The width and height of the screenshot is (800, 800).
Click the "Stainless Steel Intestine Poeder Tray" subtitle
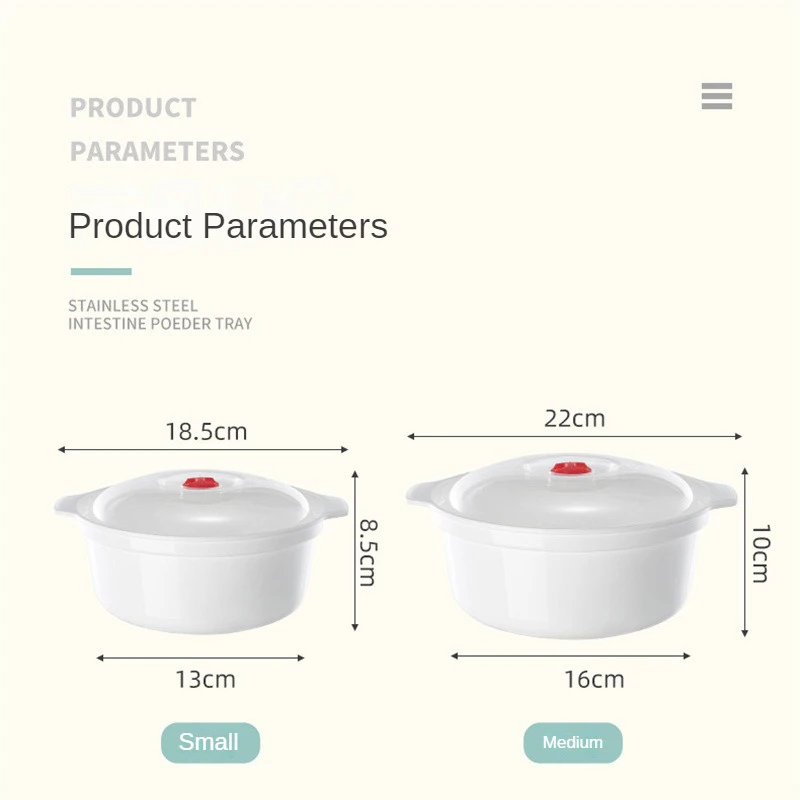(x=160, y=314)
